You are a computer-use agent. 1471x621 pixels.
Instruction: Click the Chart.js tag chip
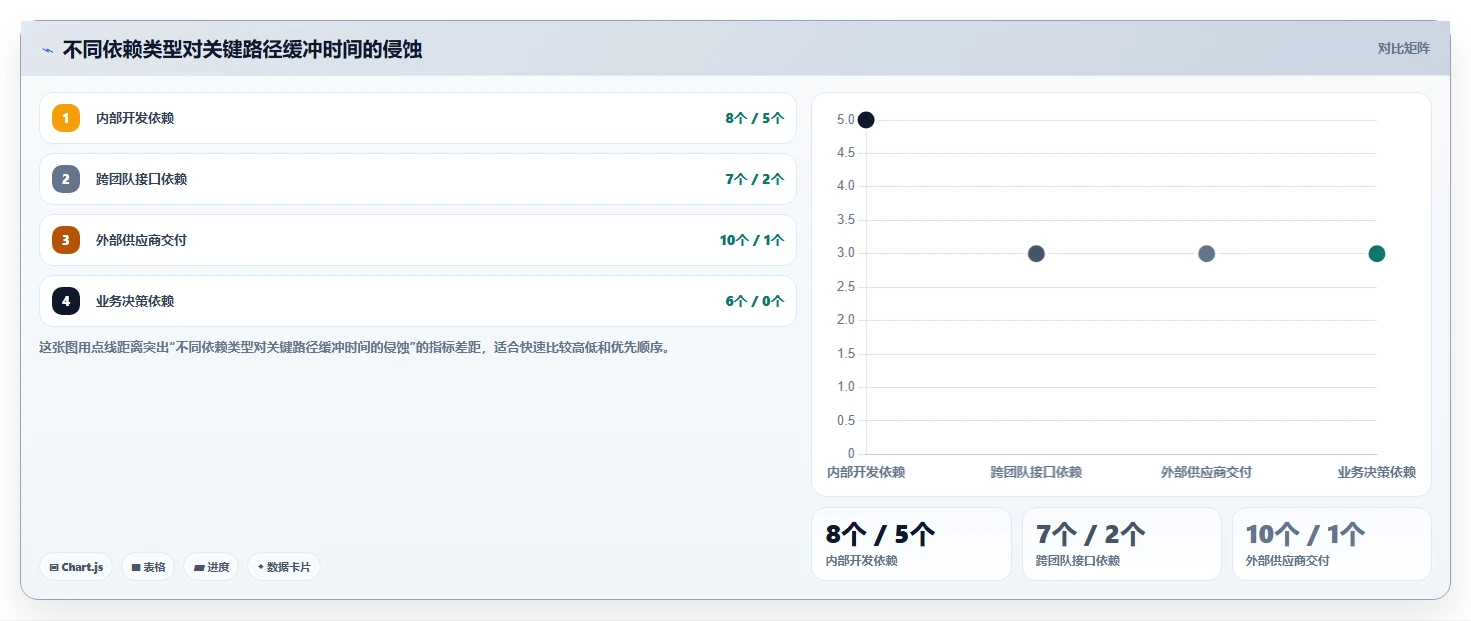coord(76,567)
